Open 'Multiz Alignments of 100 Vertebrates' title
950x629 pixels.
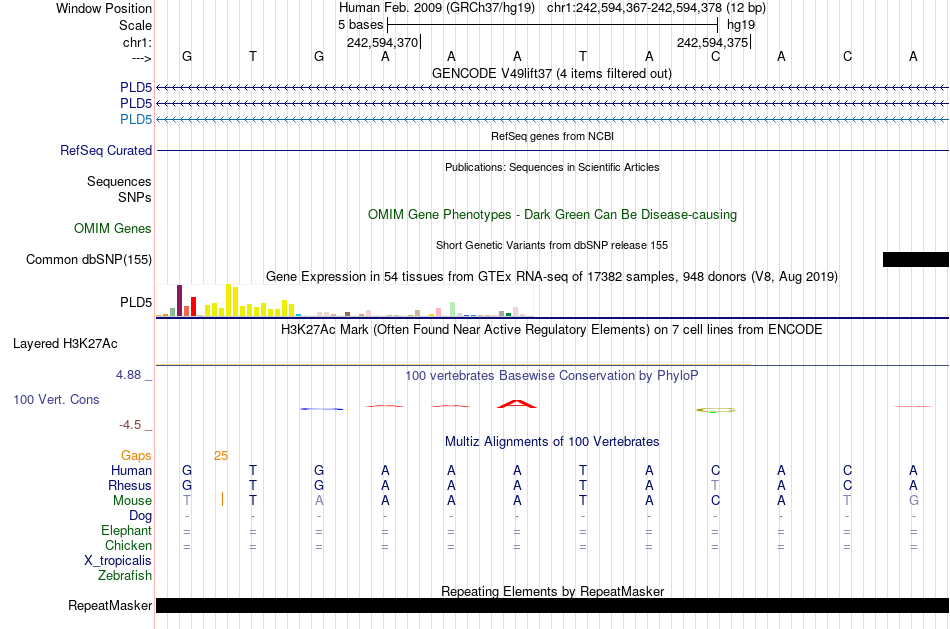point(552,442)
